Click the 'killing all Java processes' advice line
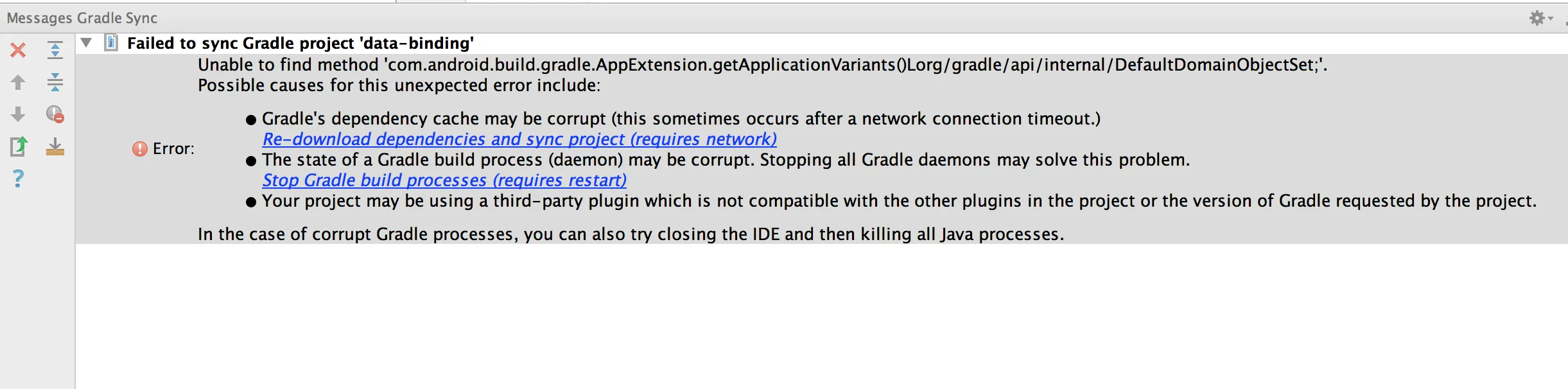This screenshot has width=1568, height=389. pyautogui.click(x=631, y=234)
